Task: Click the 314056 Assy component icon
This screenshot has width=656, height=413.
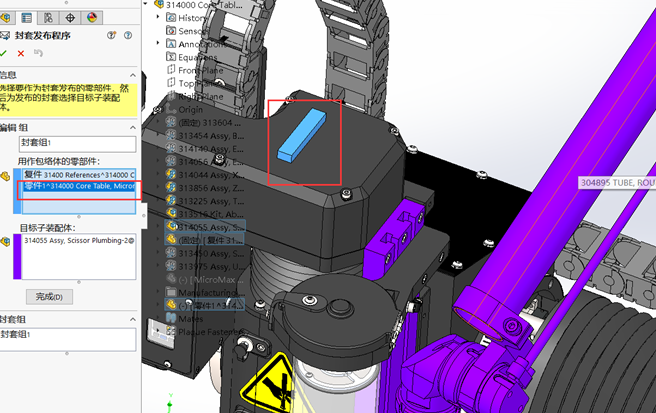Action: [171, 161]
